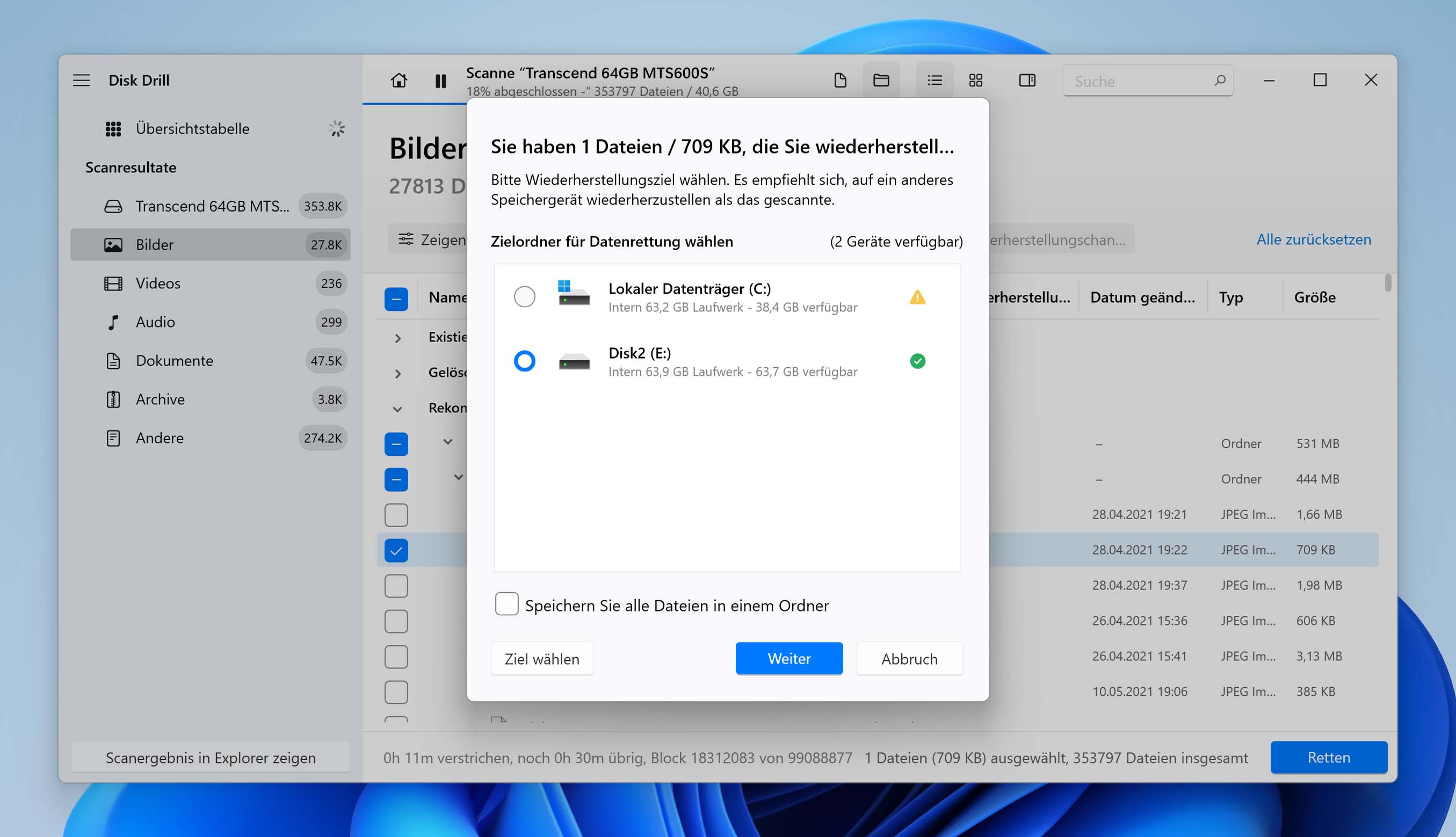Viewport: 1456px width, 837px height.
Task: Collapse the 444 MB folder chevron
Action: tap(458, 477)
